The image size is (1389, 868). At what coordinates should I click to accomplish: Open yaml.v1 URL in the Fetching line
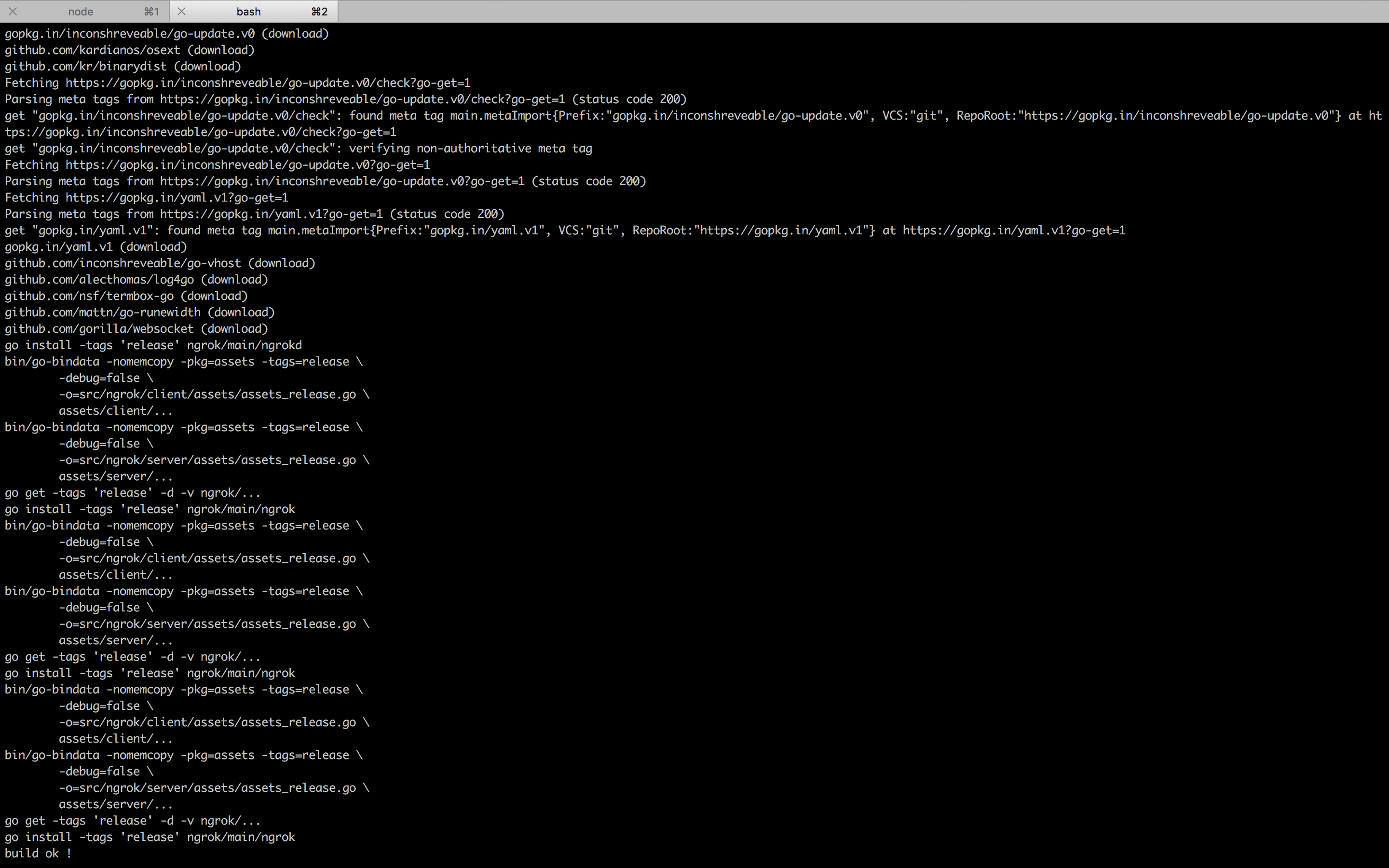(177, 198)
